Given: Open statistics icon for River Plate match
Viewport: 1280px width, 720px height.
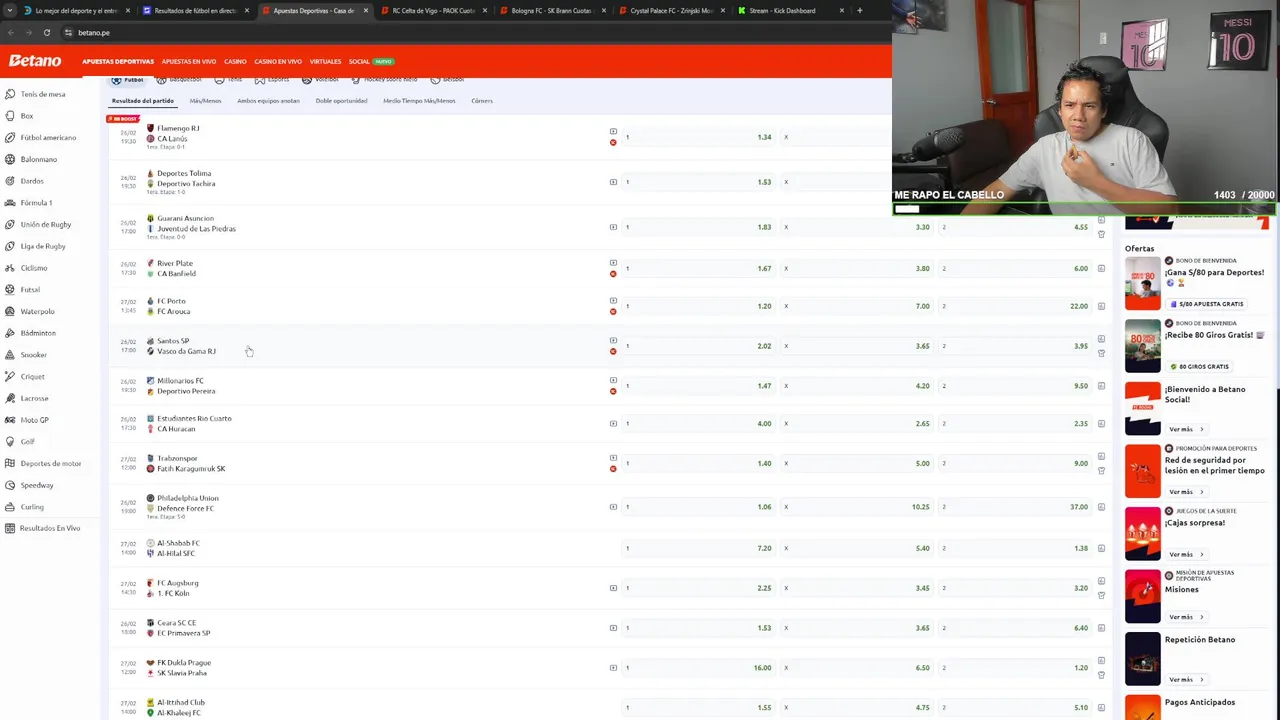Looking at the screenshot, I should click(1101, 268).
